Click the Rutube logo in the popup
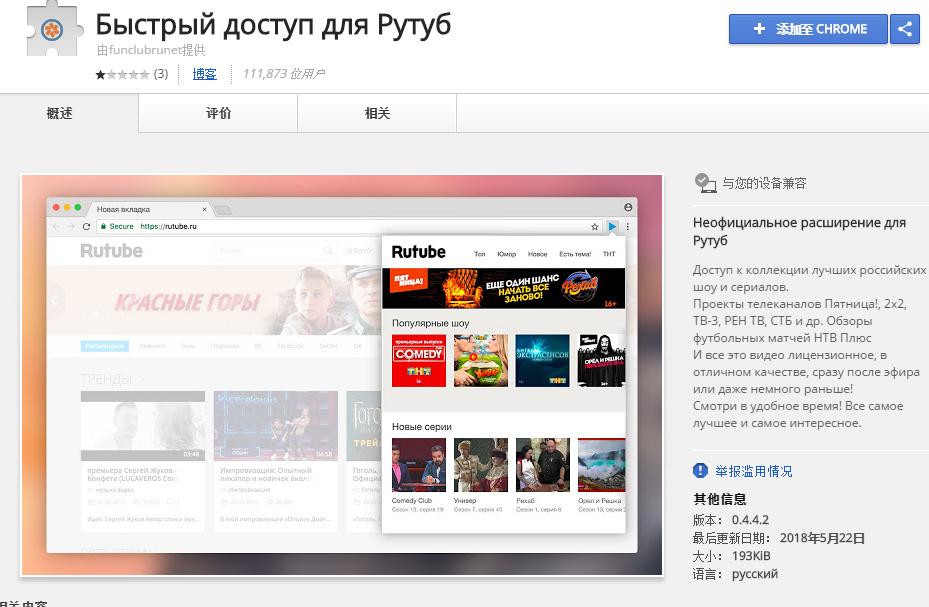The width and height of the screenshot is (929, 607). pos(418,252)
